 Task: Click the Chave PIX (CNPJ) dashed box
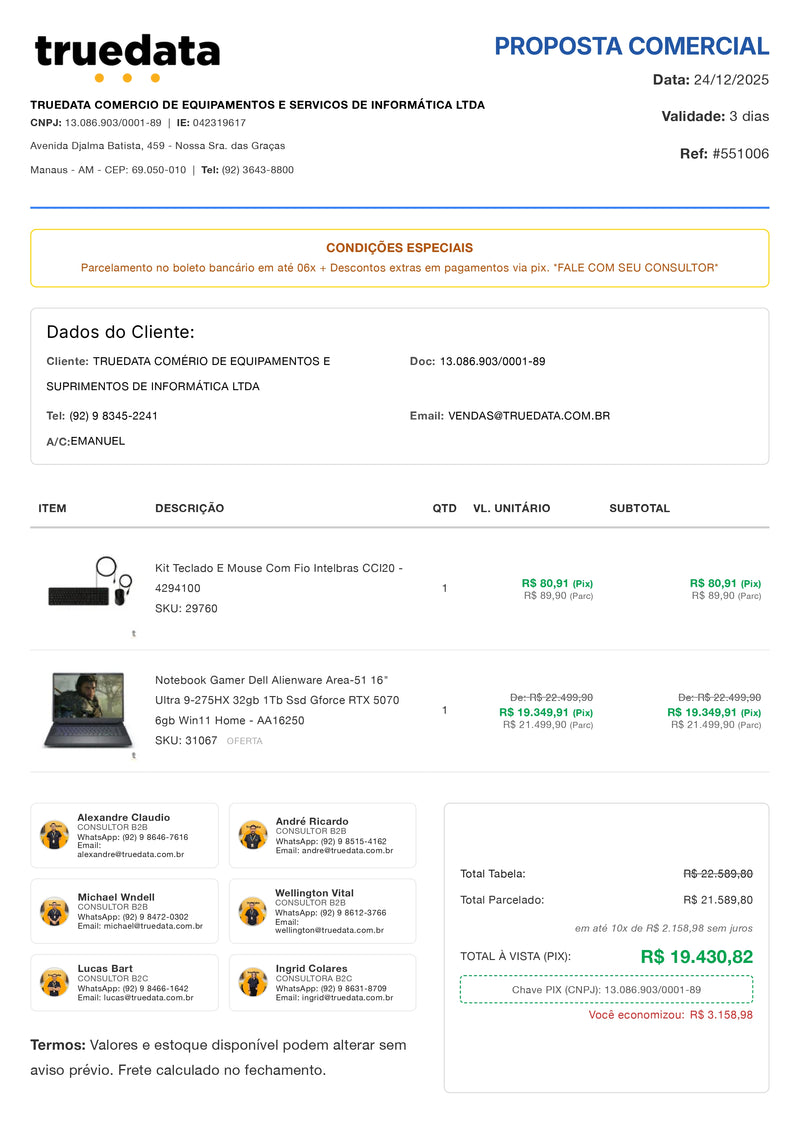pyautogui.click(x=606, y=990)
